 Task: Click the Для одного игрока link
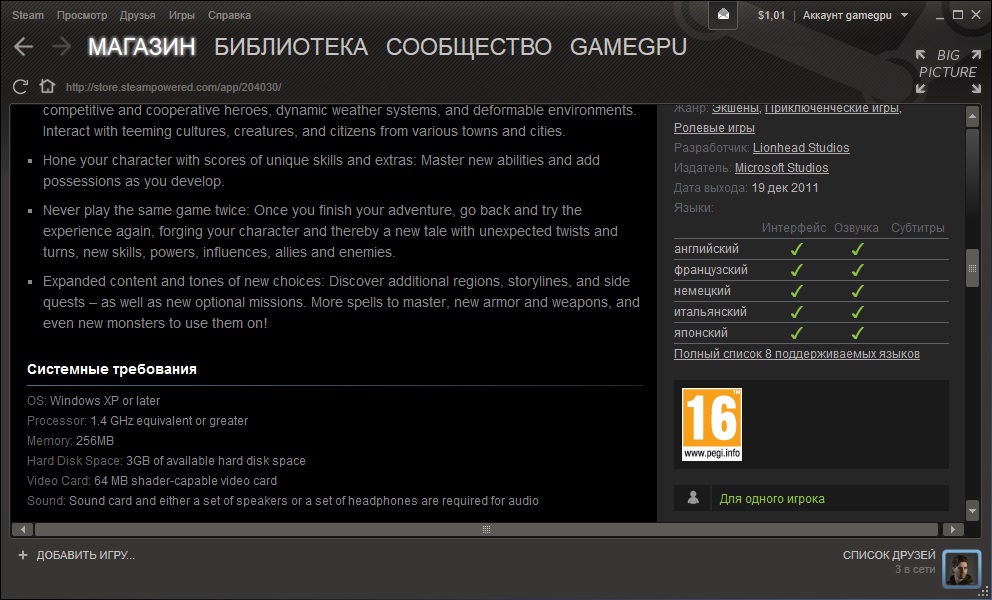(772, 499)
